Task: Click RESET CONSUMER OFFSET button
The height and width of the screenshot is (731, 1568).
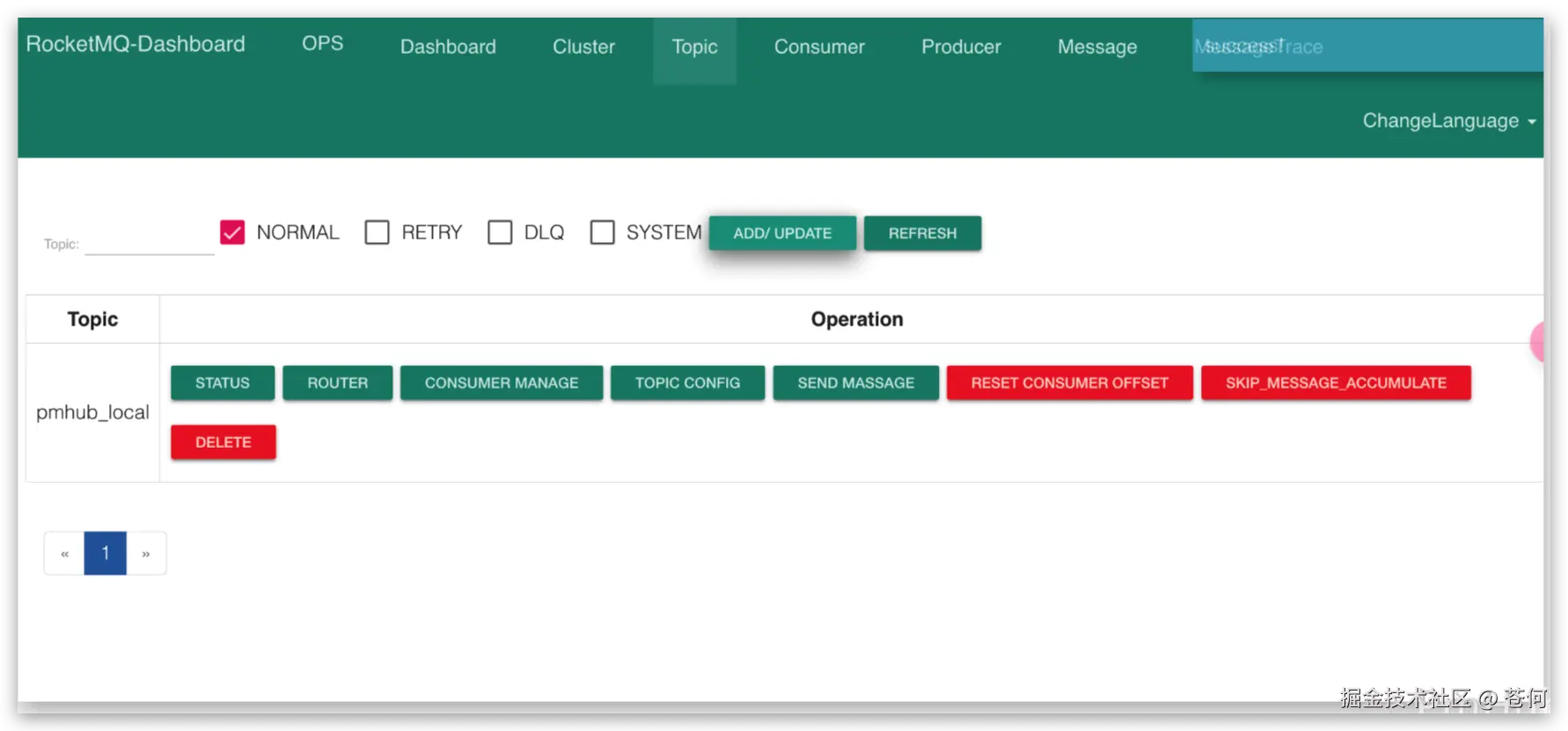Action: (x=1070, y=383)
